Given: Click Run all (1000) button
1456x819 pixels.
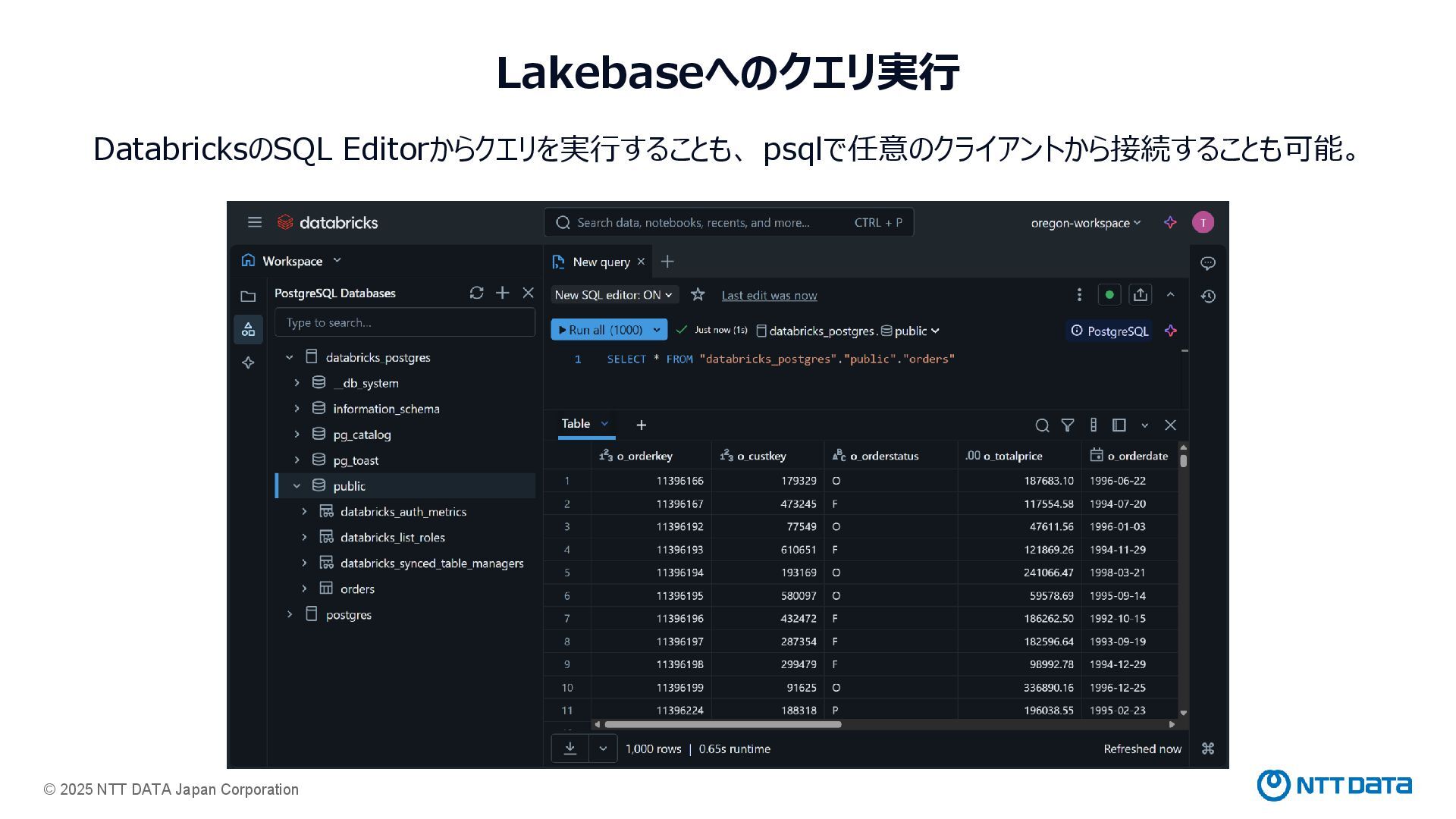Looking at the screenshot, I should coord(599,330).
